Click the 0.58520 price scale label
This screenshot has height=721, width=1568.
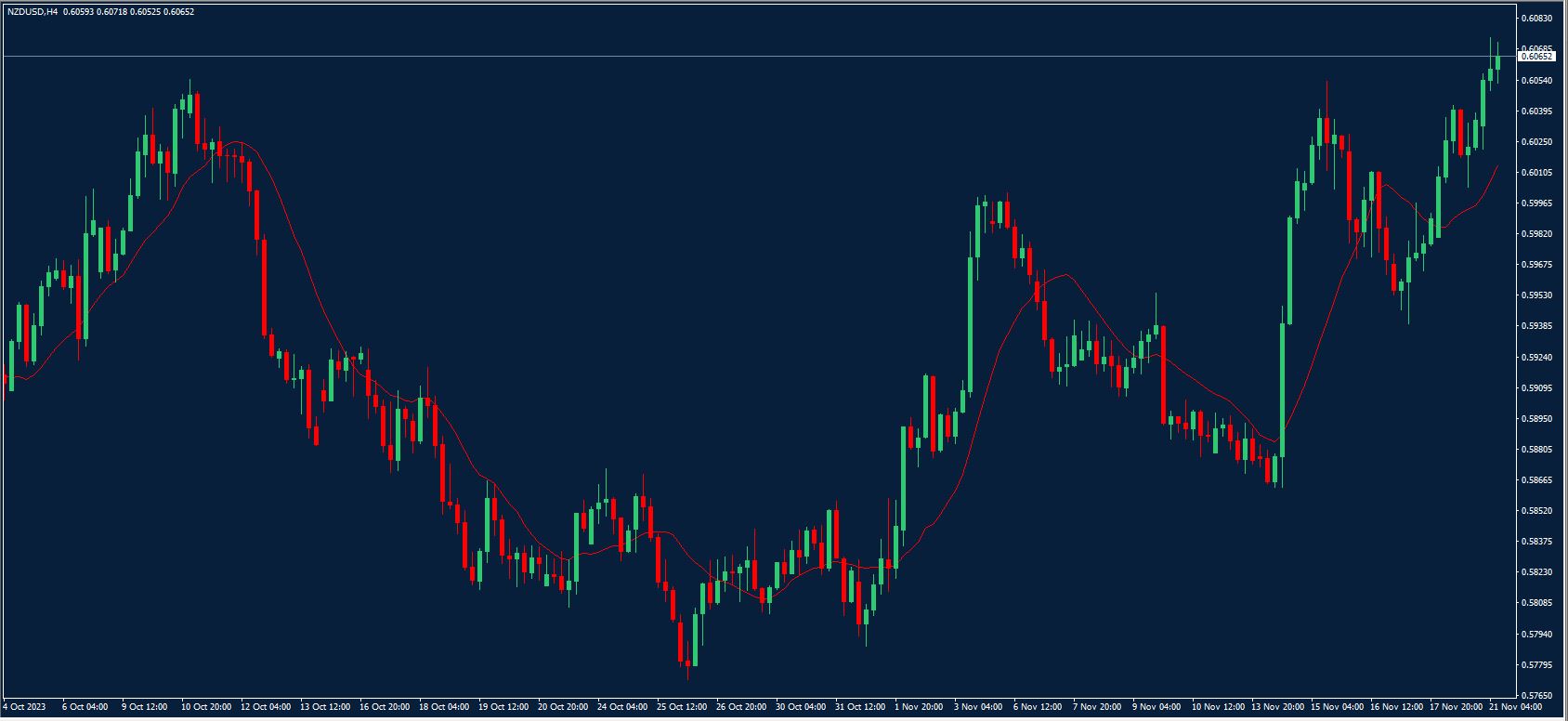[x=1538, y=511]
